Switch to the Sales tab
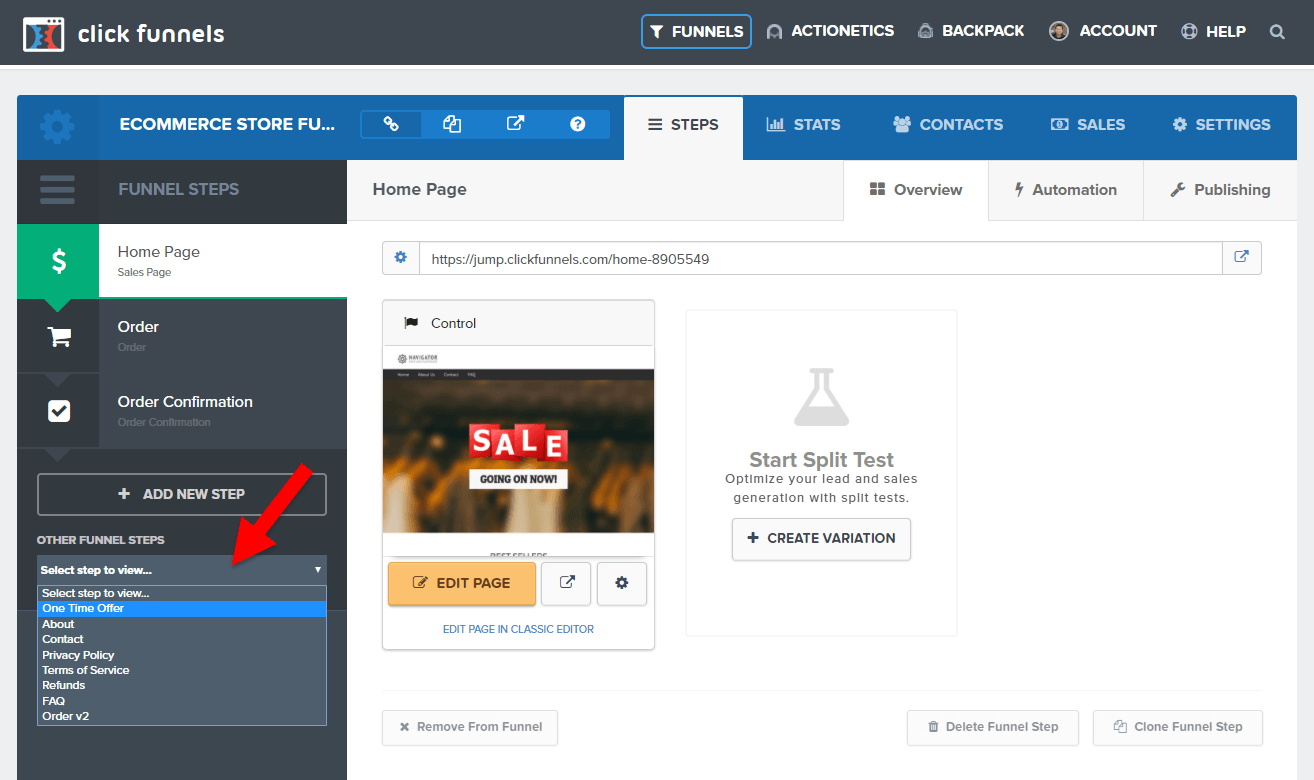Image resolution: width=1314 pixels, height=780 pixels. coord(1088,125)
